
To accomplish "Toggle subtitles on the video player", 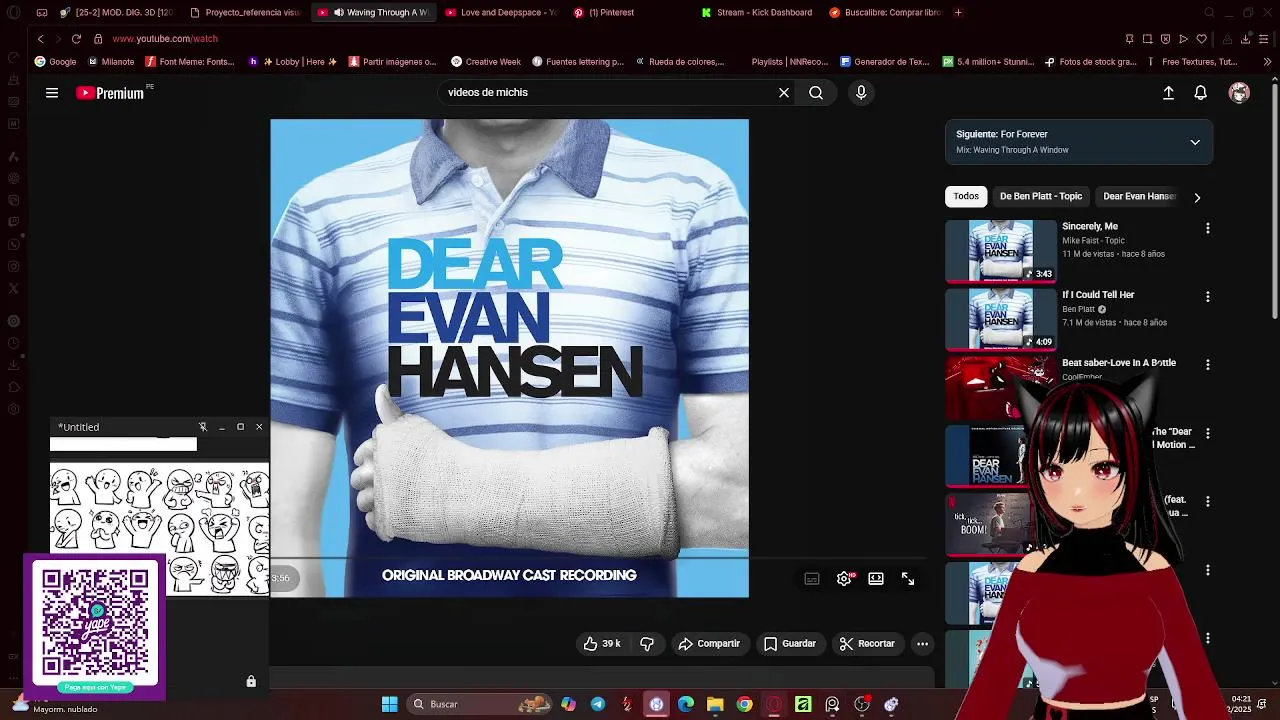I will (812, 578).
